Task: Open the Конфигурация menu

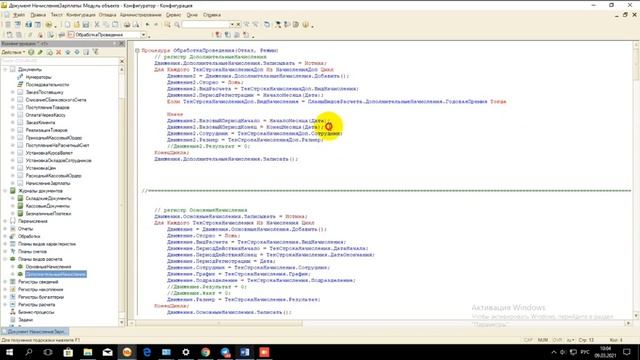Action: [x=81, y=15]
